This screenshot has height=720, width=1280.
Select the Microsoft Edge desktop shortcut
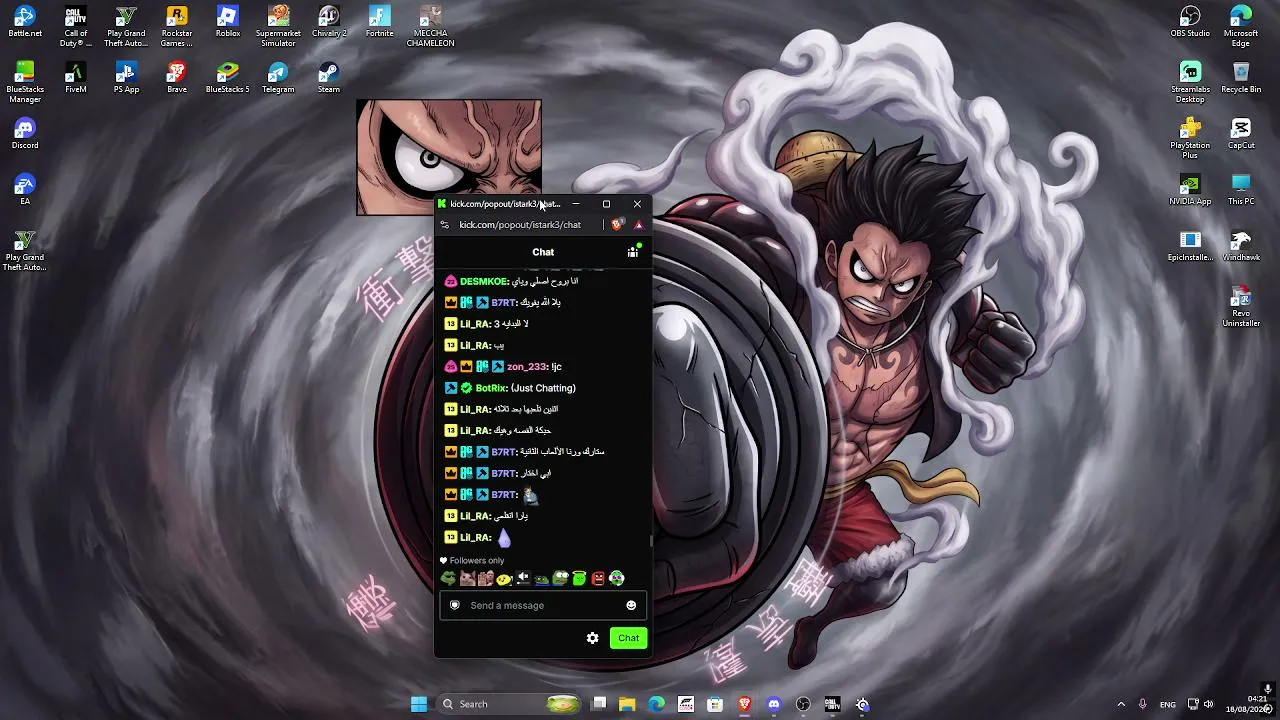[x=1241, y=27]
